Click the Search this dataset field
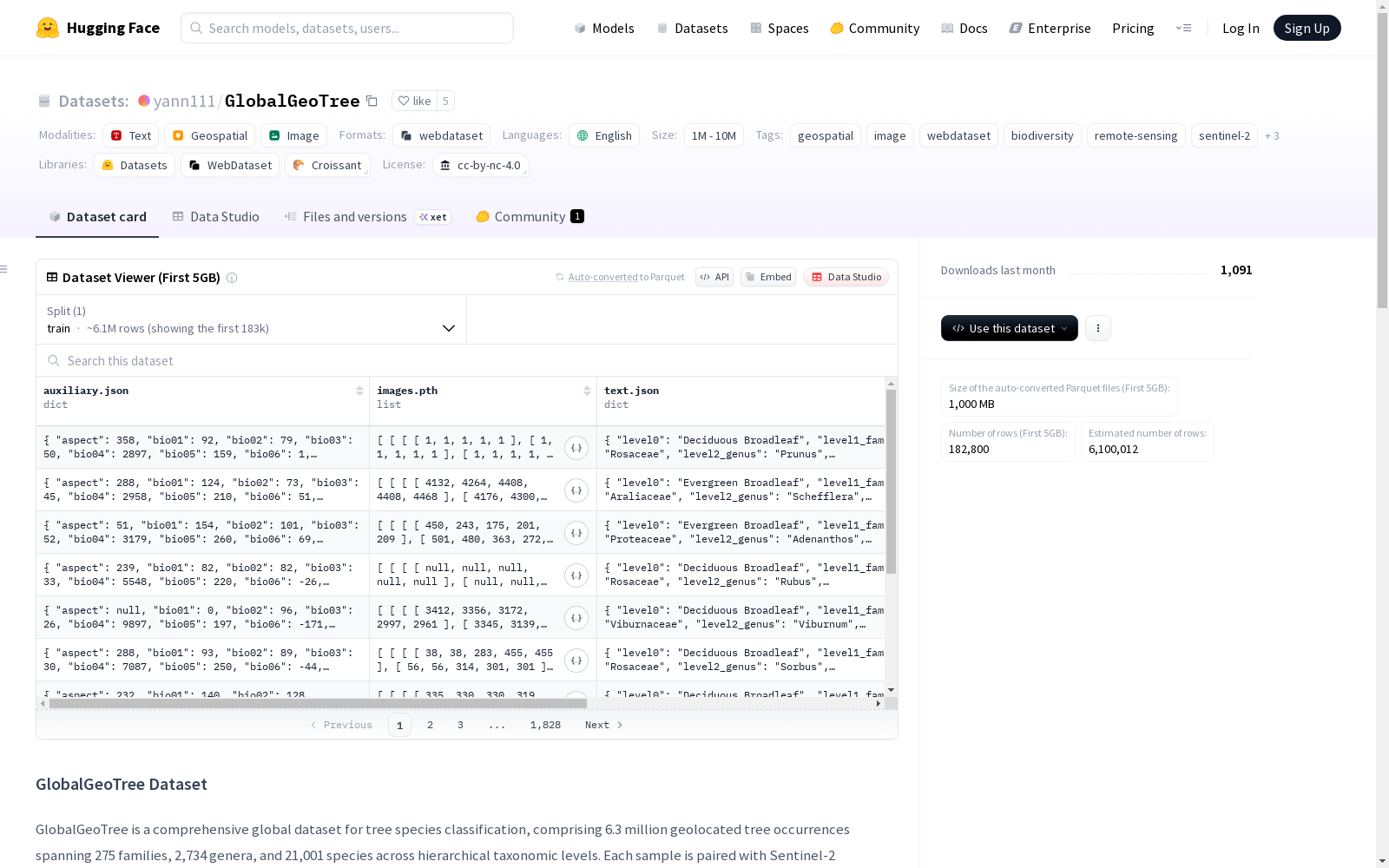 tap(467, 360)
